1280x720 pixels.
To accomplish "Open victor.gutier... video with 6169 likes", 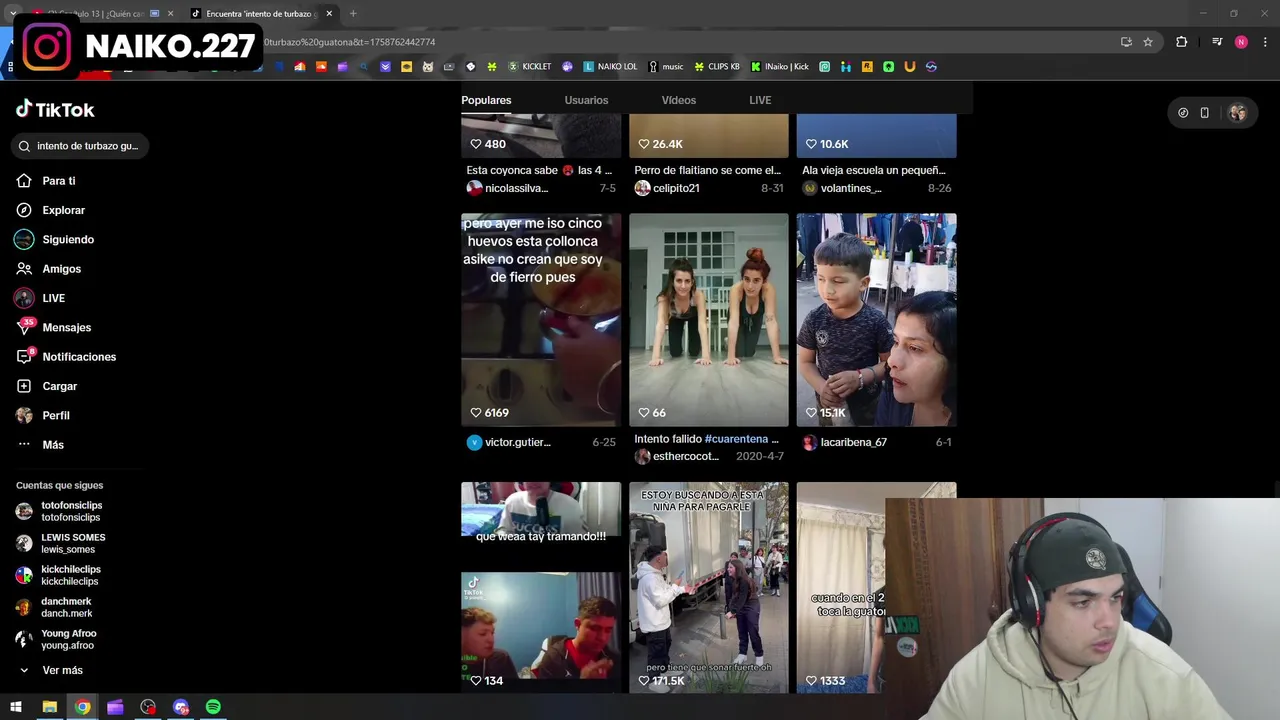I will click(541, 320).
